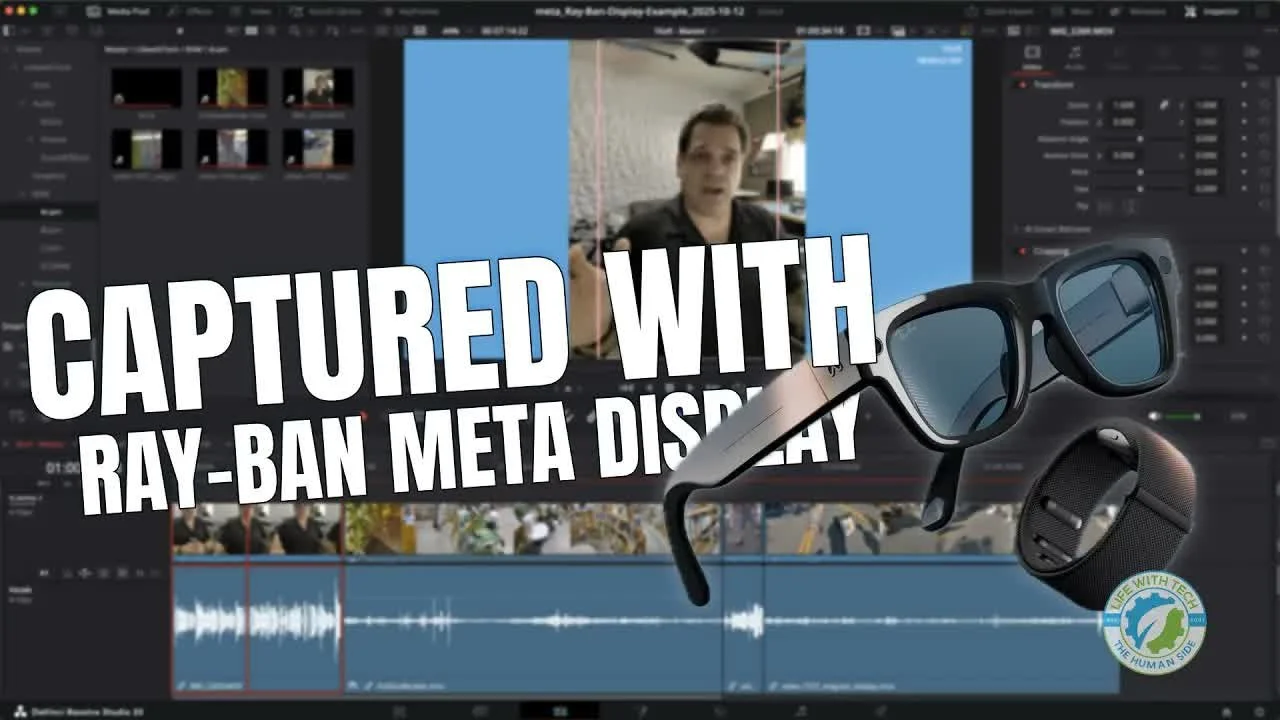Click the Yaw slider handle
1280x720 pixels.
[1141, 188]
